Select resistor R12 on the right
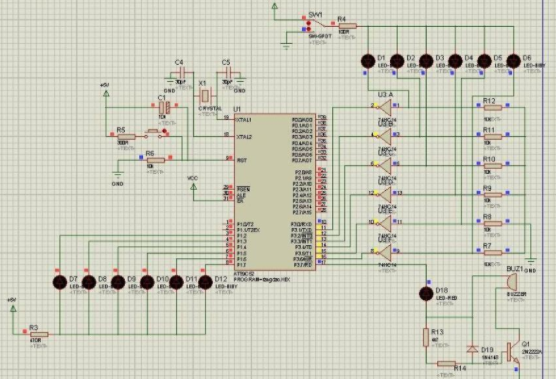Viewport: 556px width, 379px height. [493, 108]
